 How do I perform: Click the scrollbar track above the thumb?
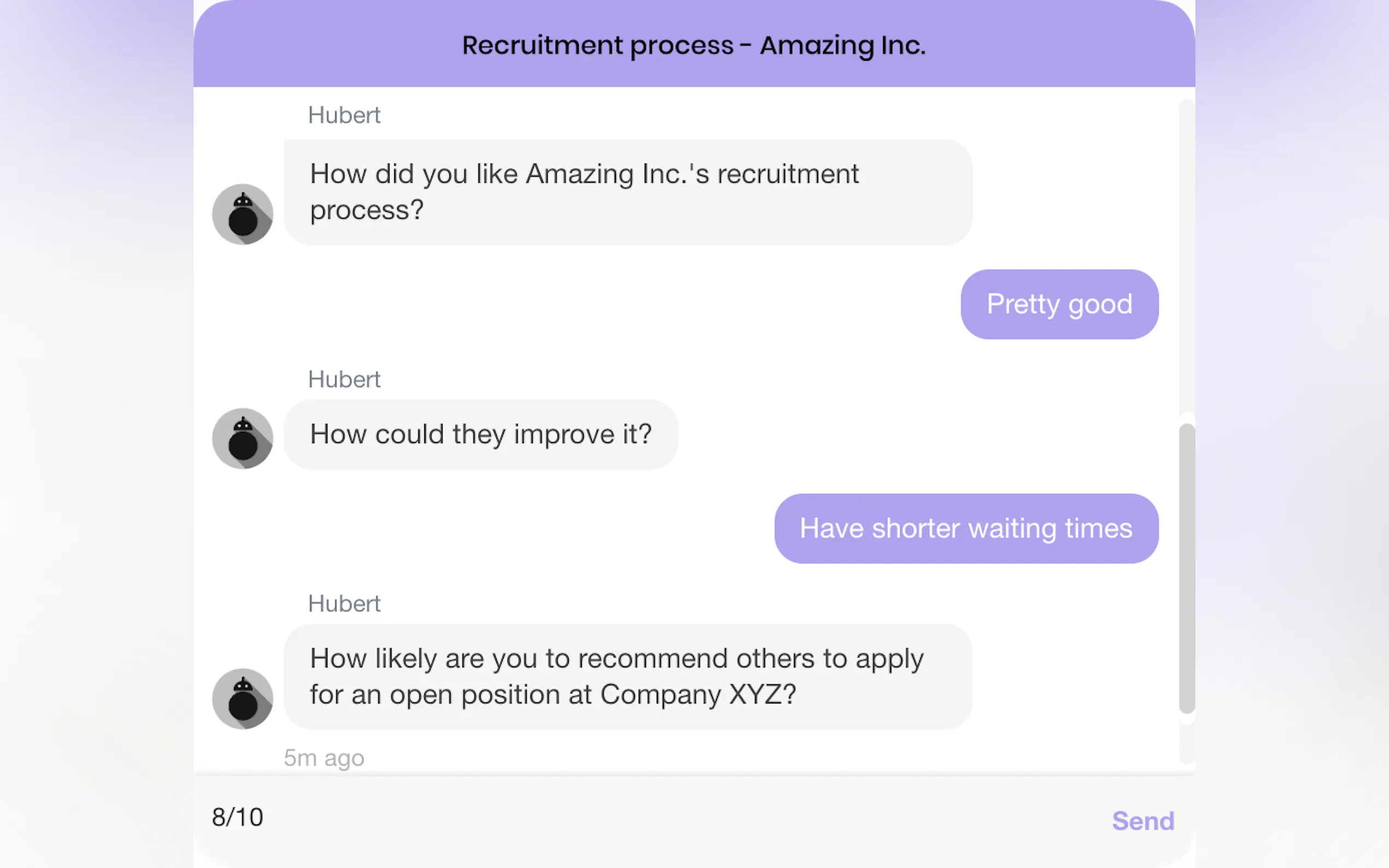pos(1186,259)
